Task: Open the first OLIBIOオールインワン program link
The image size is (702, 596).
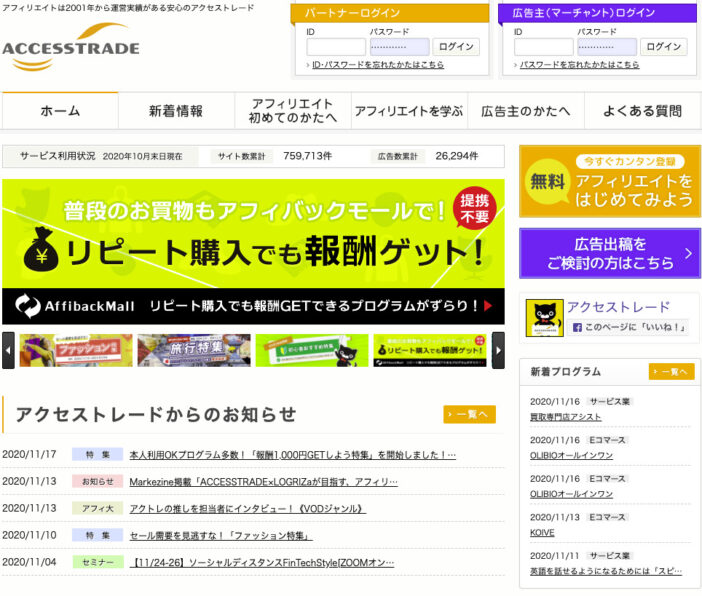Action: pos(571,455)
